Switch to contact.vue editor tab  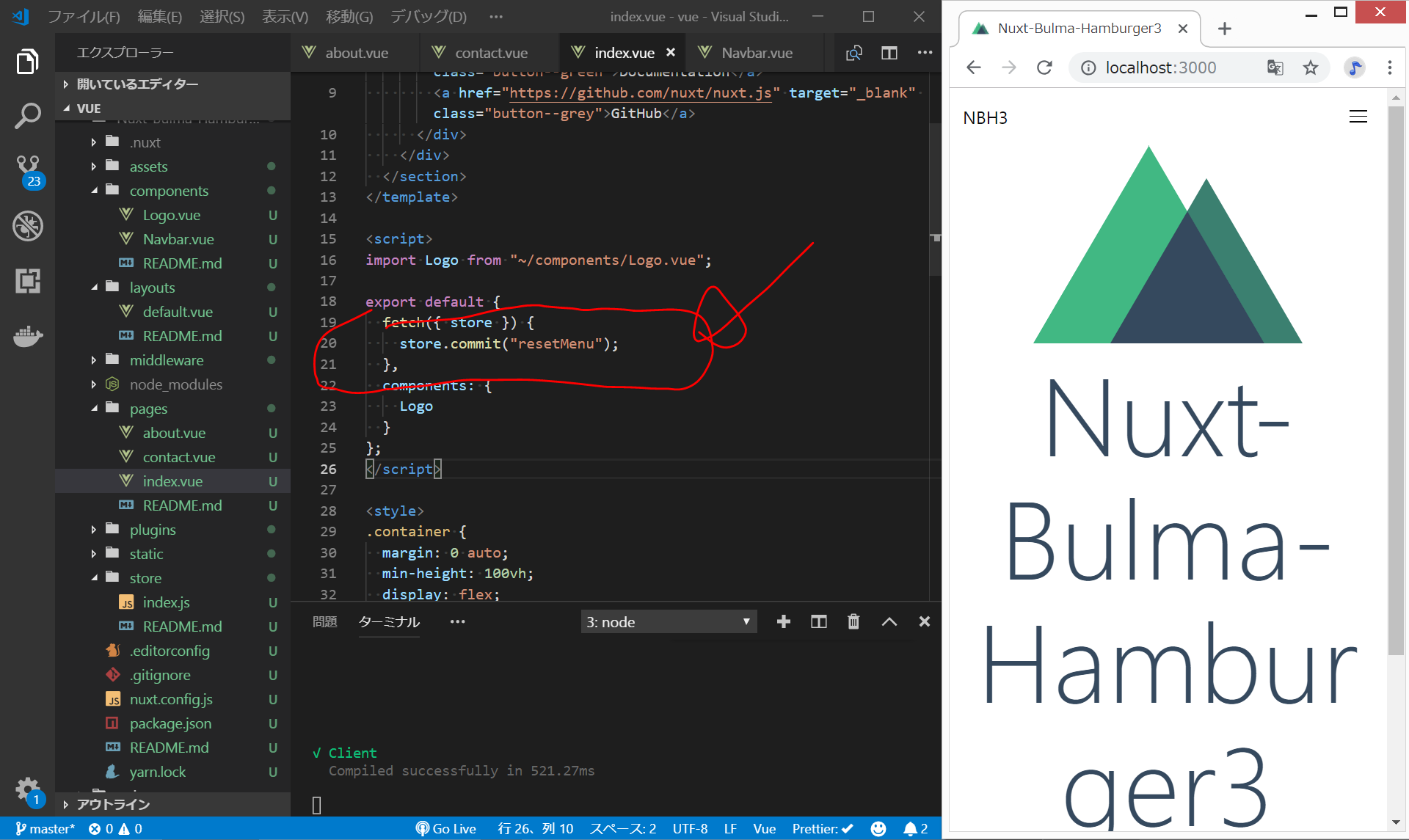tap(490, 53)
